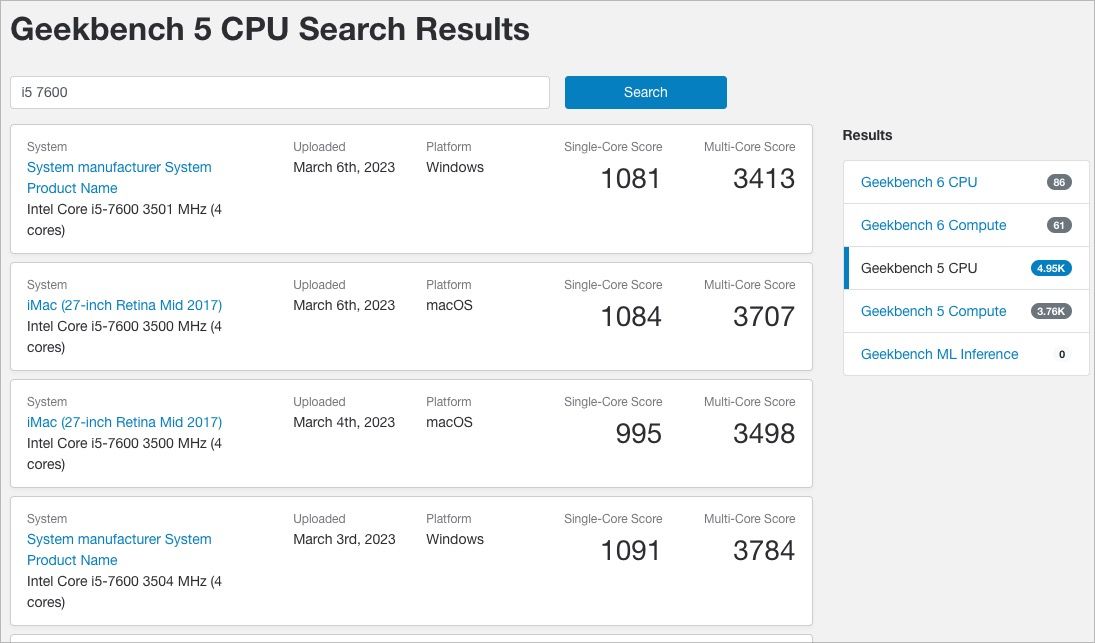Switch to Geekbench 6 CPU results
1095x643 pixels.
tap(918, 182)
